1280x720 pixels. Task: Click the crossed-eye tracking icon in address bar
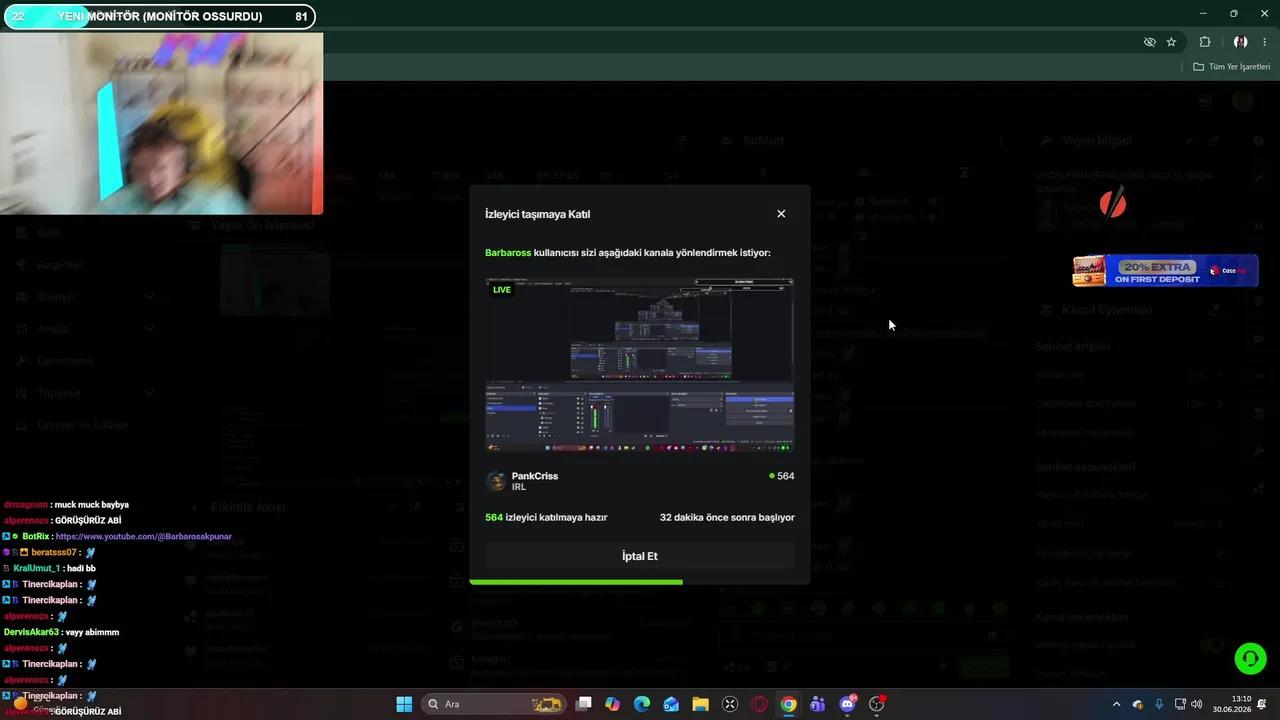[1149, 42]
